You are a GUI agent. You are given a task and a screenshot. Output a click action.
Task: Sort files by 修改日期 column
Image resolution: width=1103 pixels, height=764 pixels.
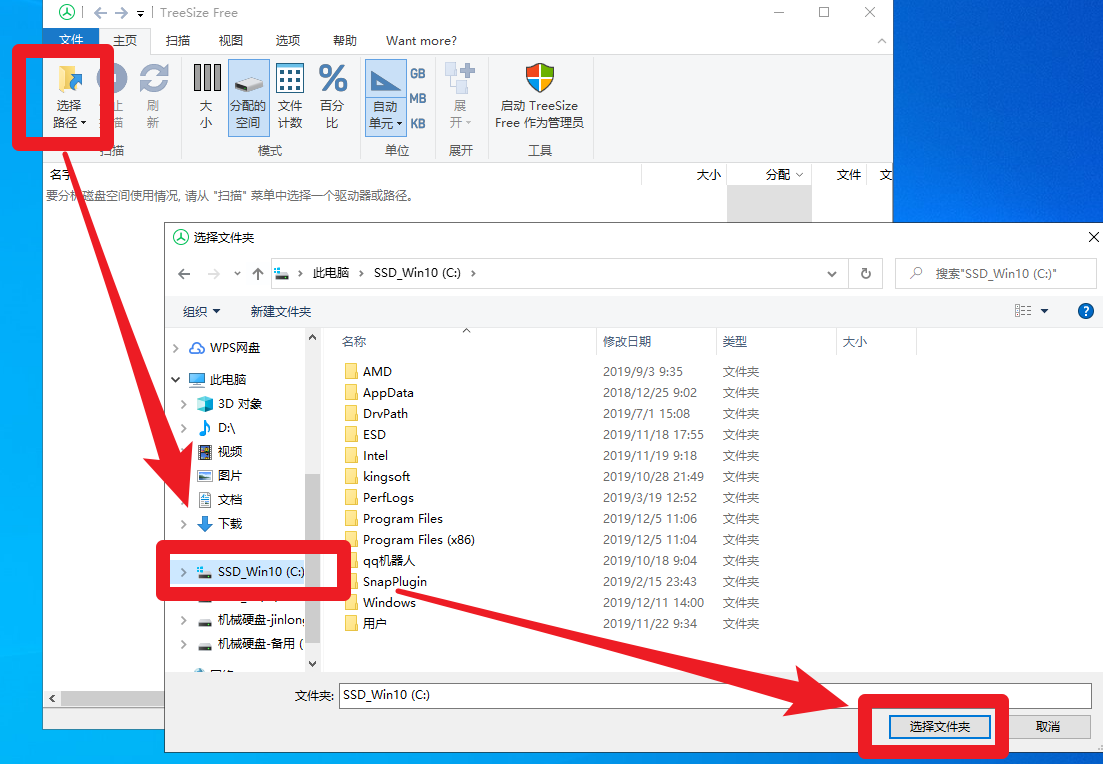coord(656,342)
